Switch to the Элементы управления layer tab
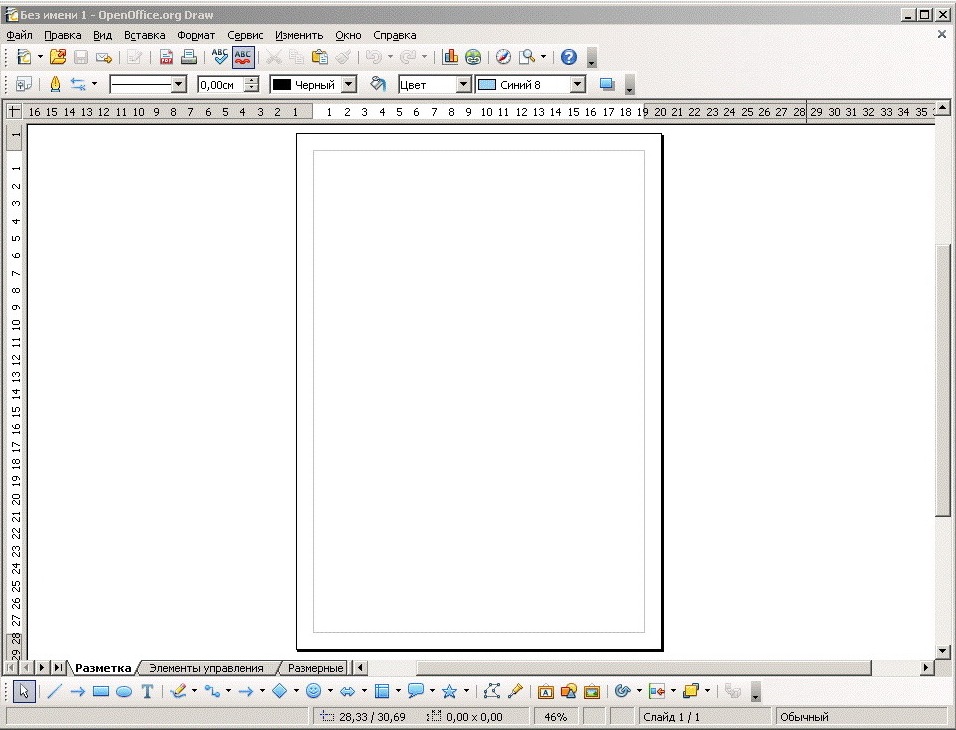This screenshot has height=730, width=956. 206,668
